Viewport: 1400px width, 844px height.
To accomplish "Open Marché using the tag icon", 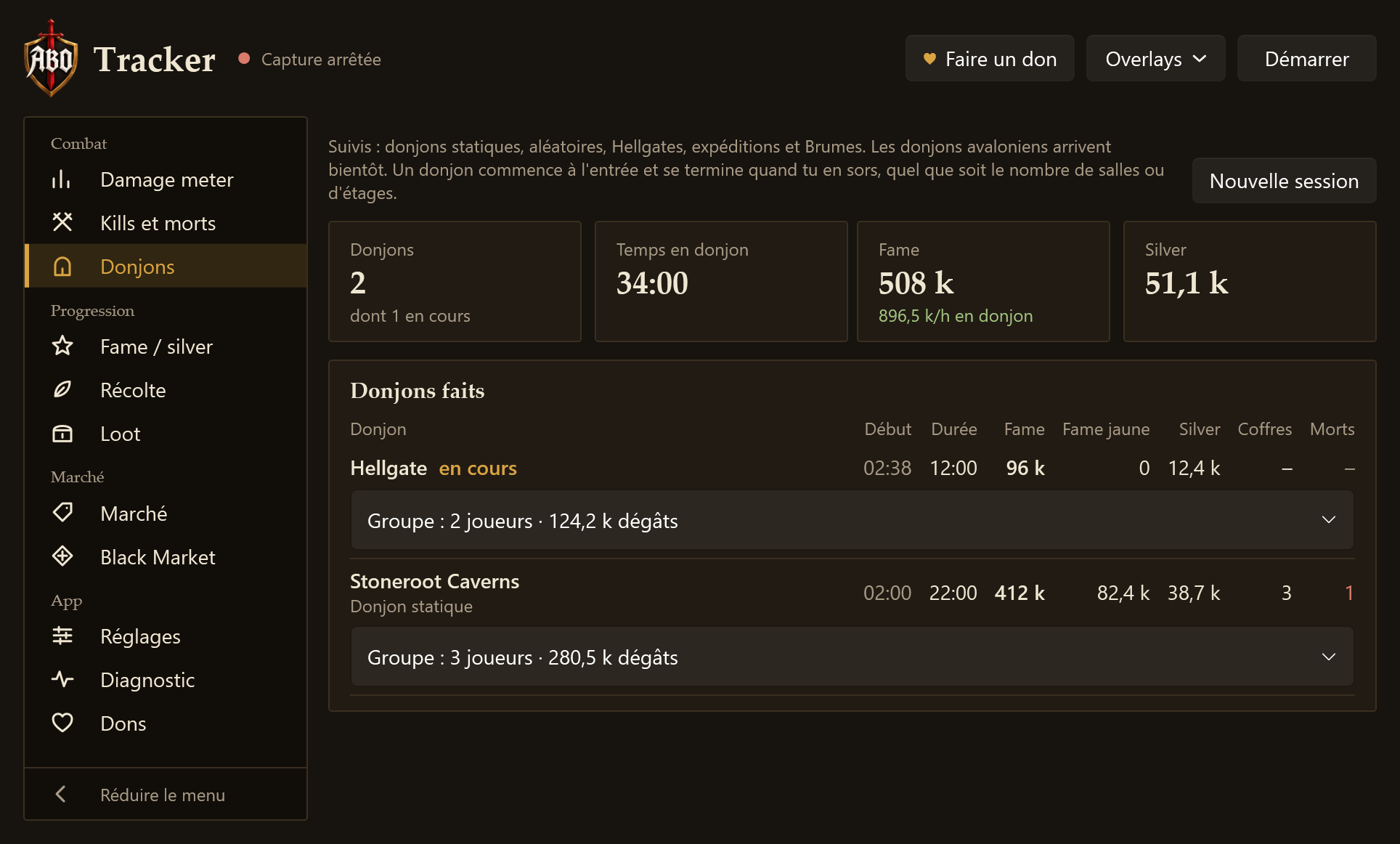I will pyautogui.click(x=62, y=513).
